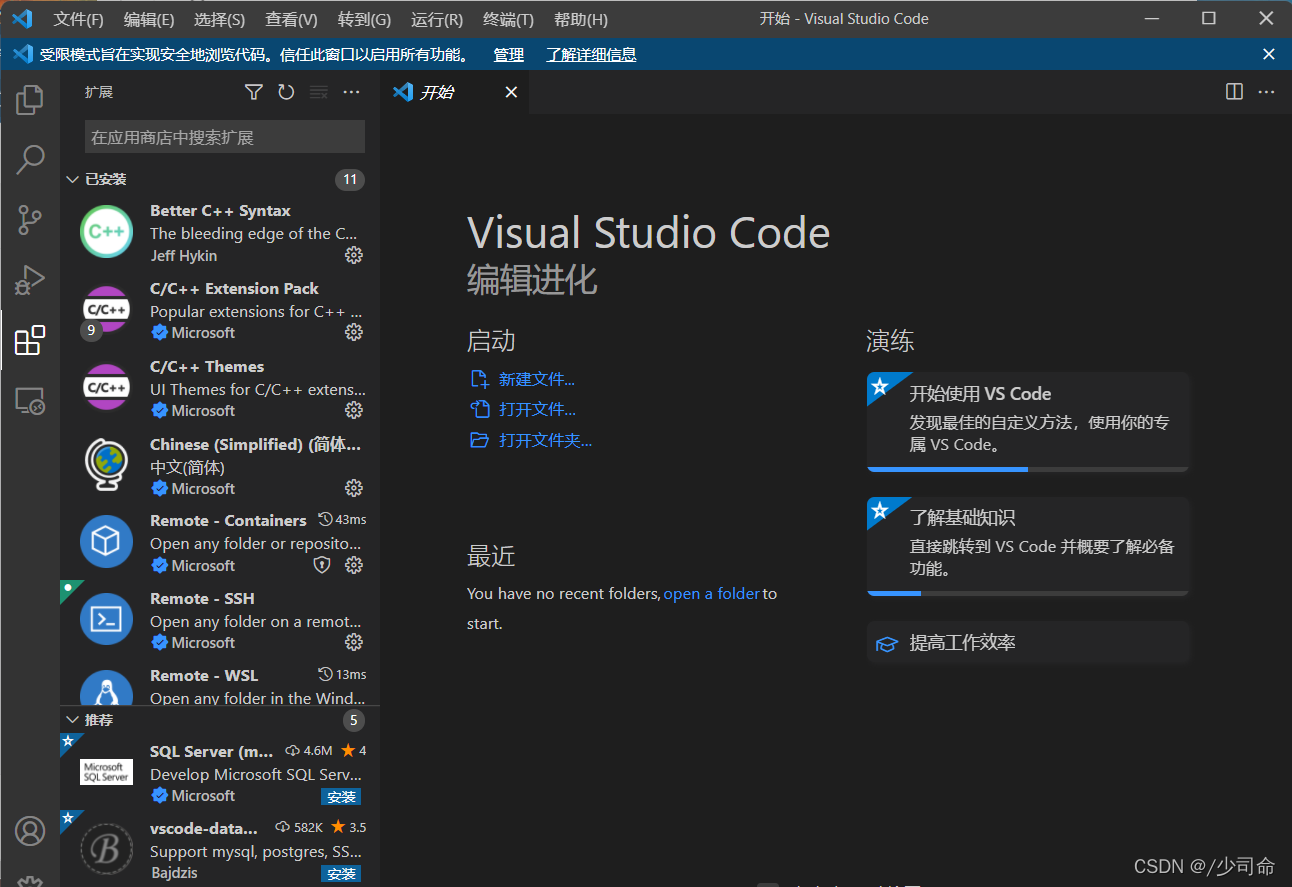Click the SQL Server extension logo
Screen dimensions: 1292x887
[x=106, y=772]
